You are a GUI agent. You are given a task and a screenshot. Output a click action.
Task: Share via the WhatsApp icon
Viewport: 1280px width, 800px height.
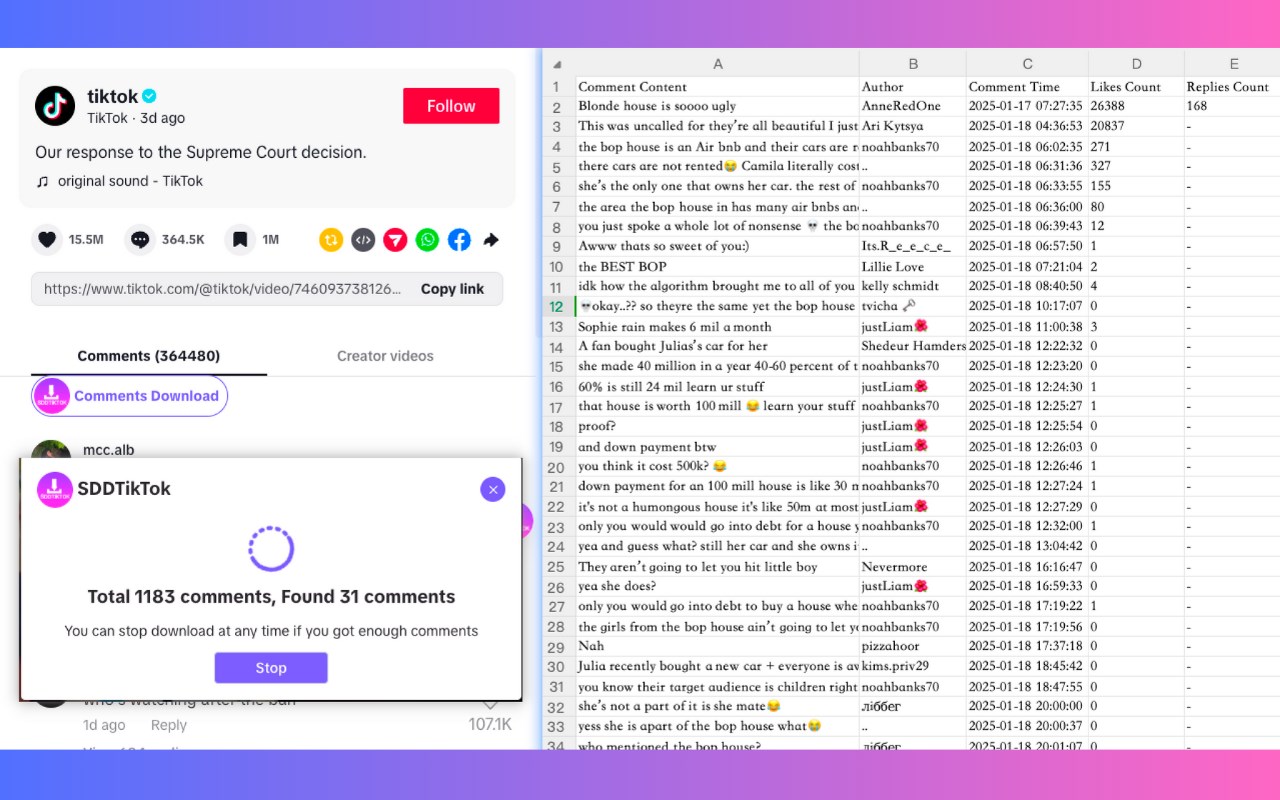coord(427,240)
